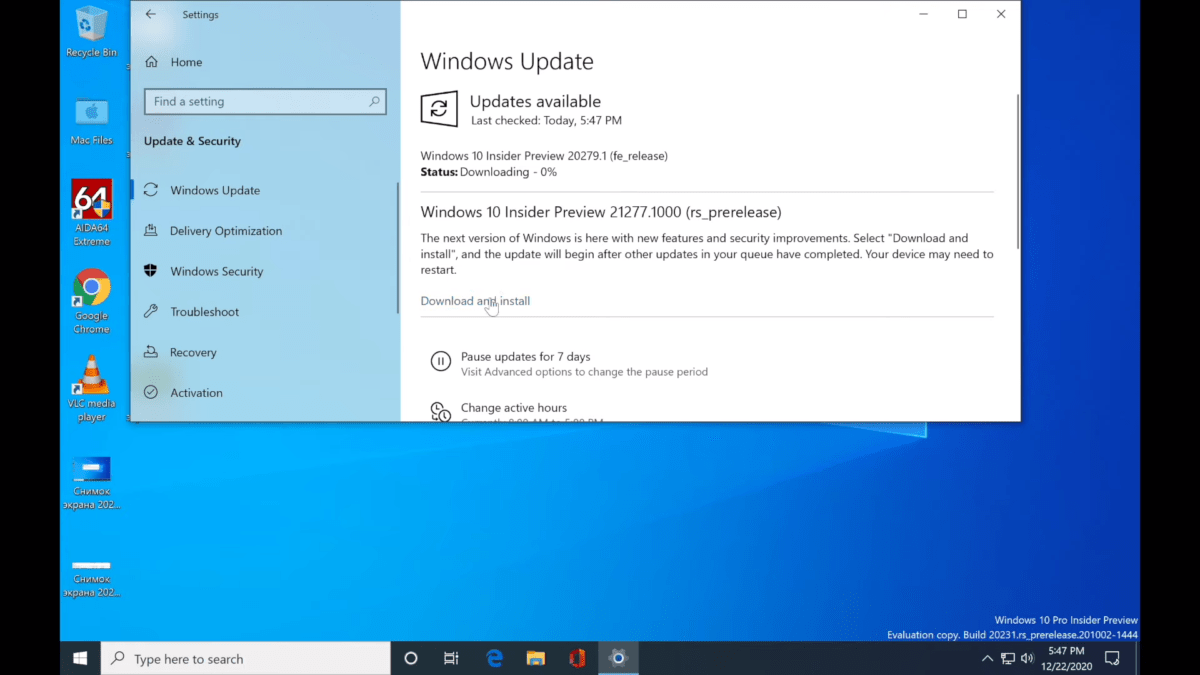Click the Updates available refresh icon
Screen dimensions: 1200x675
(x=439, y=109)
